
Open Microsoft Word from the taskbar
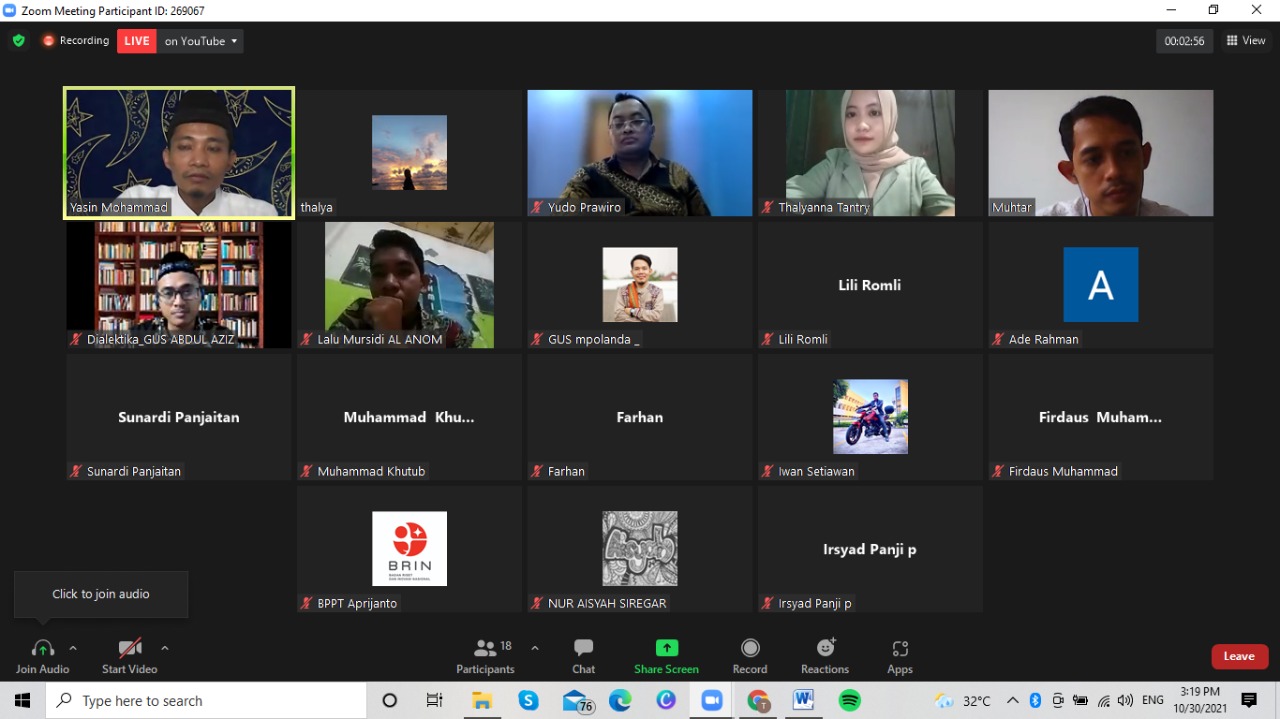click(x=803, y=701)
